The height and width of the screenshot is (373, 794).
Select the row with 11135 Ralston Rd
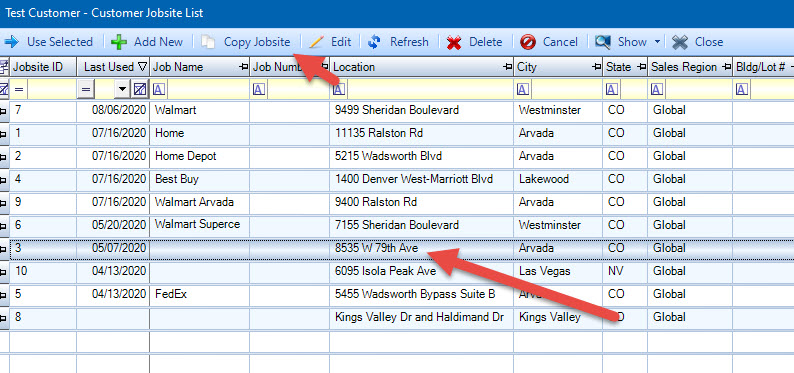pyautogui.click(x=397, y=133)
